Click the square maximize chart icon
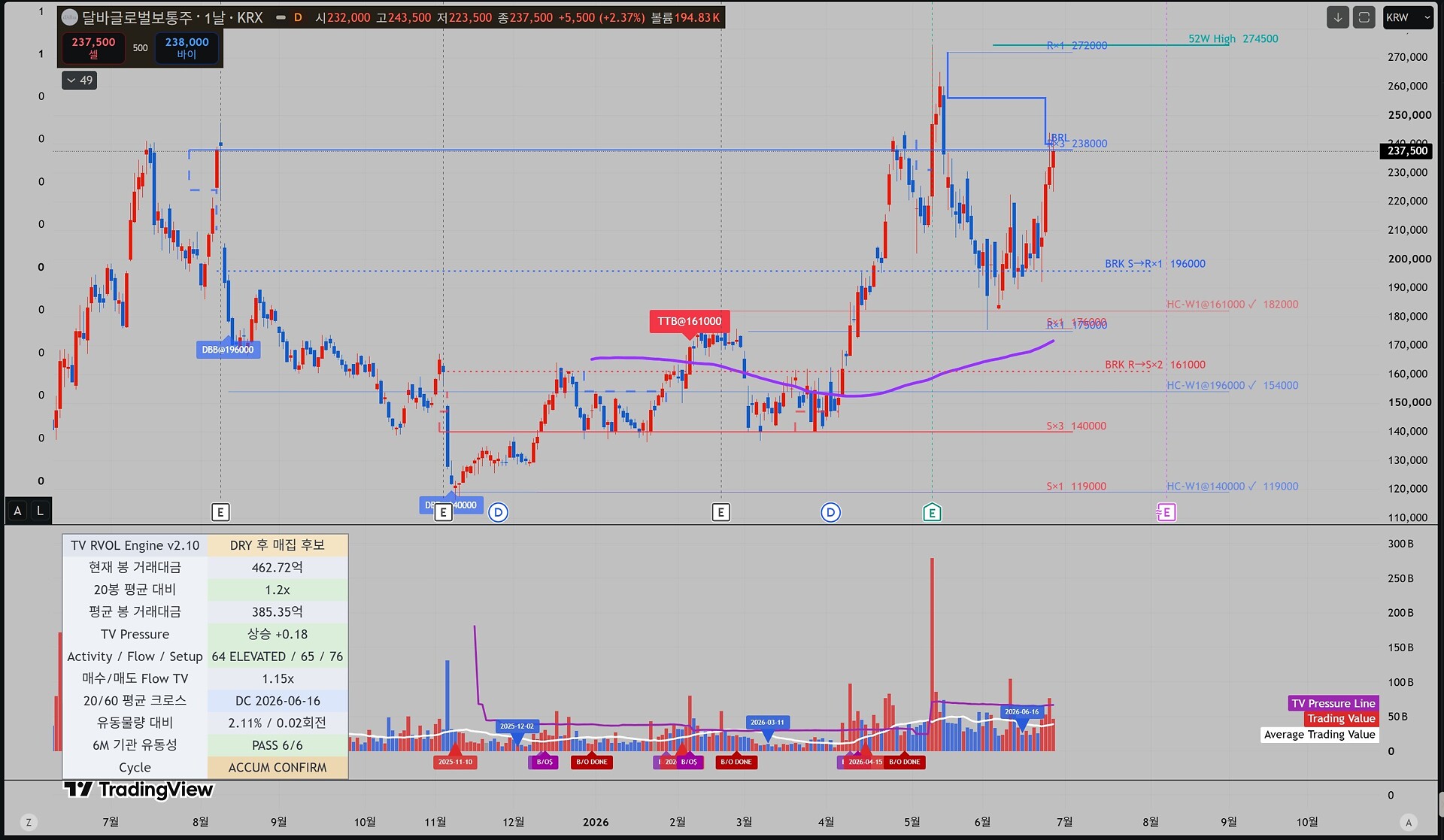Image resolution: width=1444 pixels, height=840 pixels. [x=1364, y=17]
